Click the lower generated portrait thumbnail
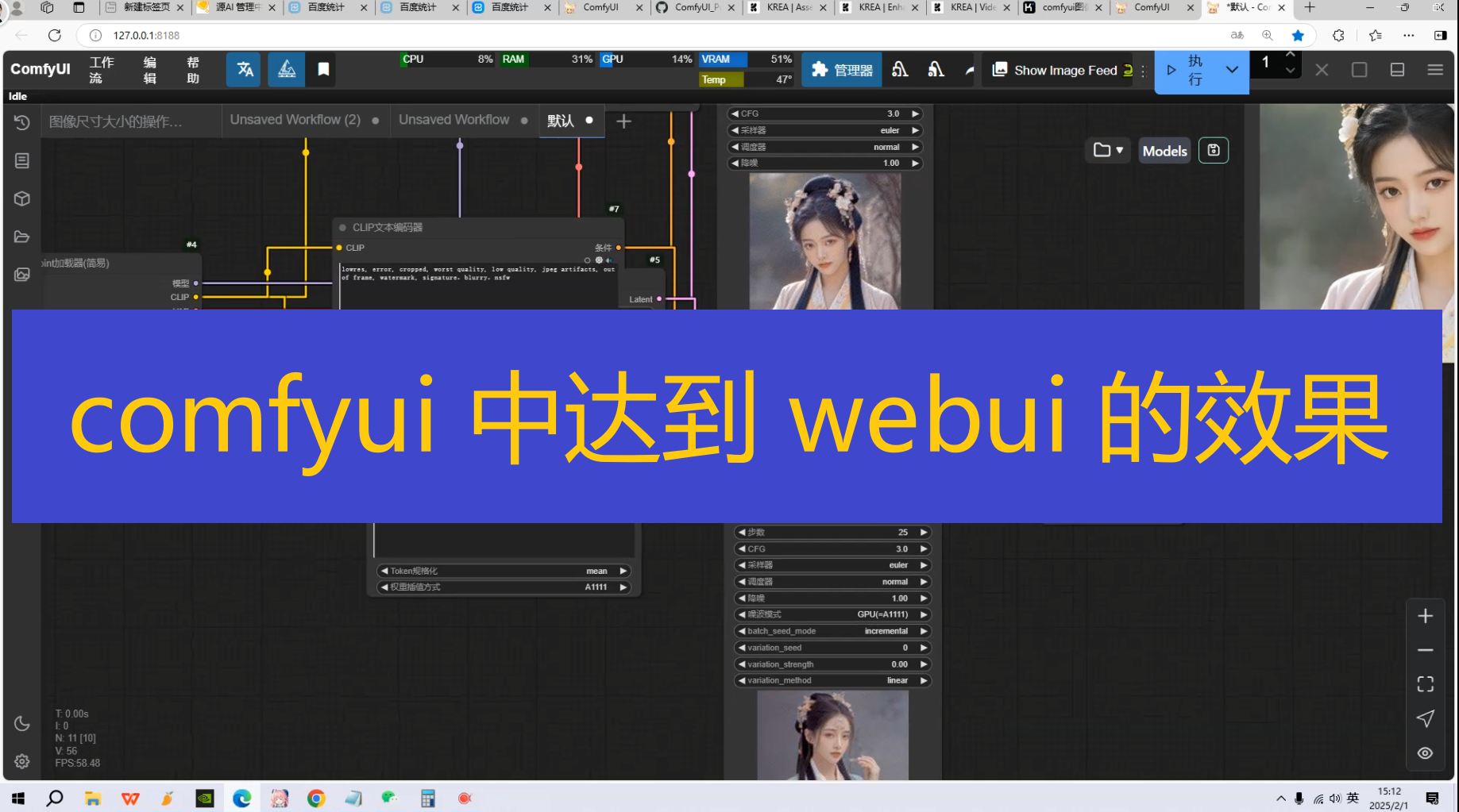This screenshot has width=1459, height=812. coord(832,735)
